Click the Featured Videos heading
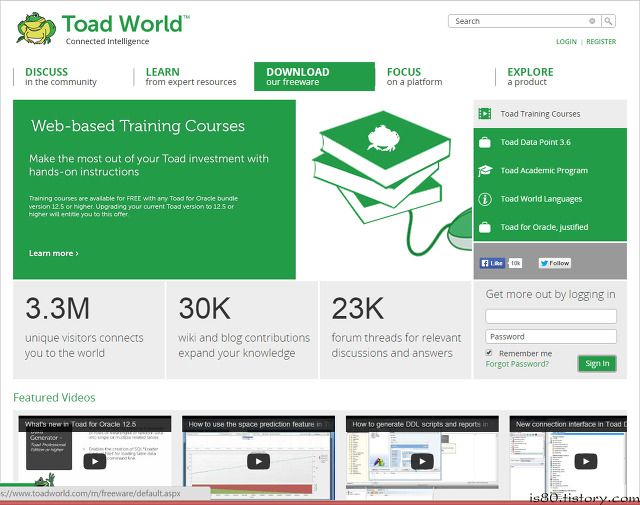 (54, 398)
